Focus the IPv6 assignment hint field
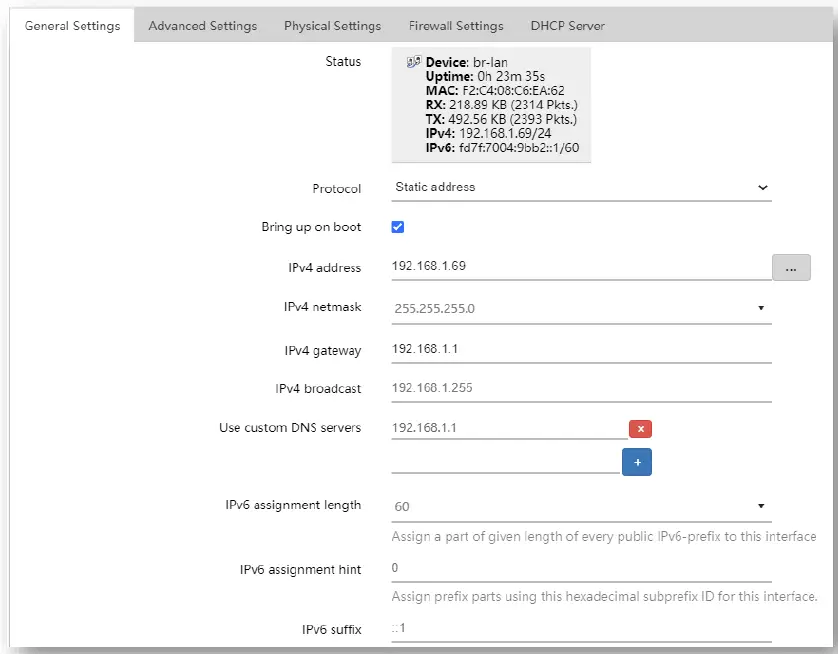838x654 pixels. point(581,569)
